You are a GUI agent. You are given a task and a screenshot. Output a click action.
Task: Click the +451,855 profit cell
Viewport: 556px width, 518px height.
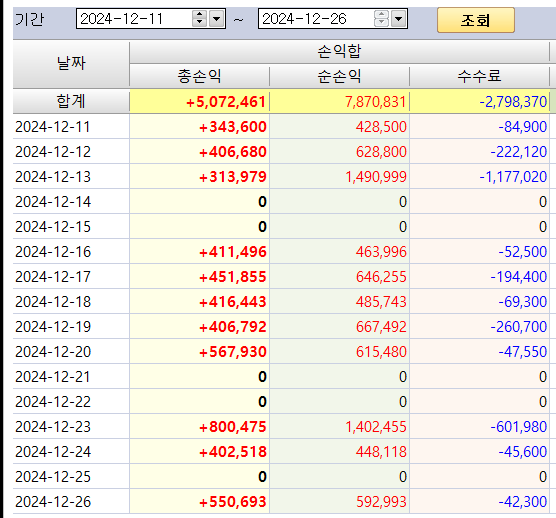click(200, 277)
